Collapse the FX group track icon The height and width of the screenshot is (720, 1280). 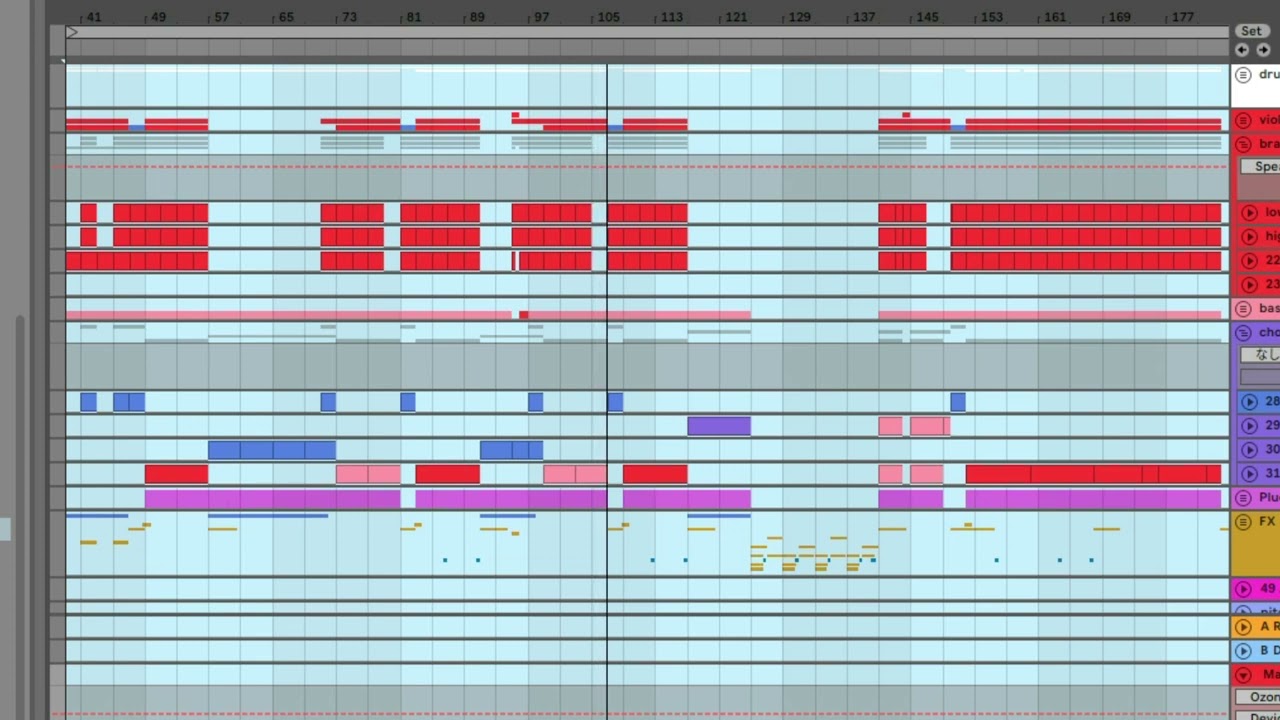1243,522
